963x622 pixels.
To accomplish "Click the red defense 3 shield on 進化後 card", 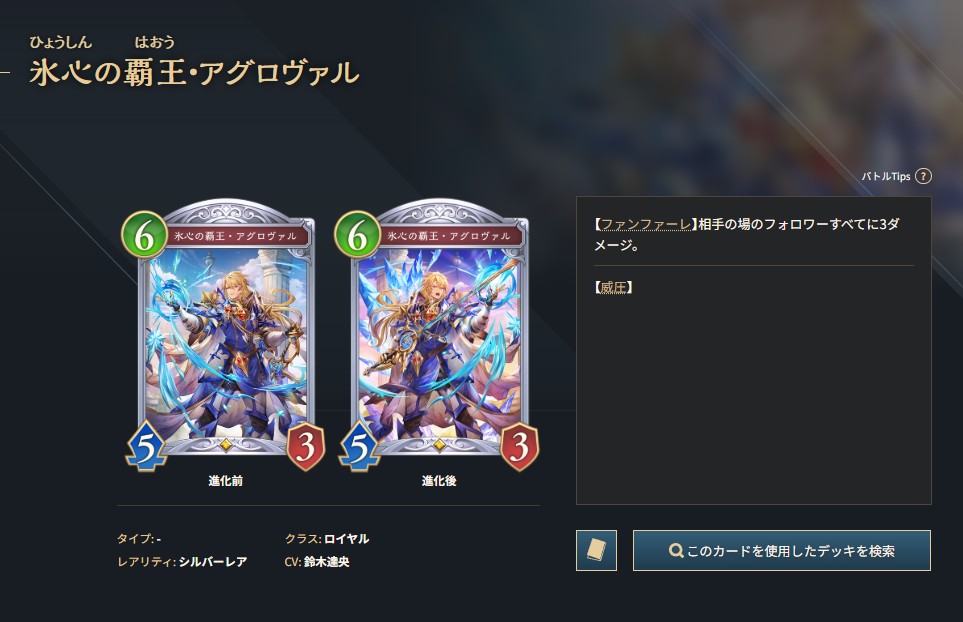I will (519, 446).
